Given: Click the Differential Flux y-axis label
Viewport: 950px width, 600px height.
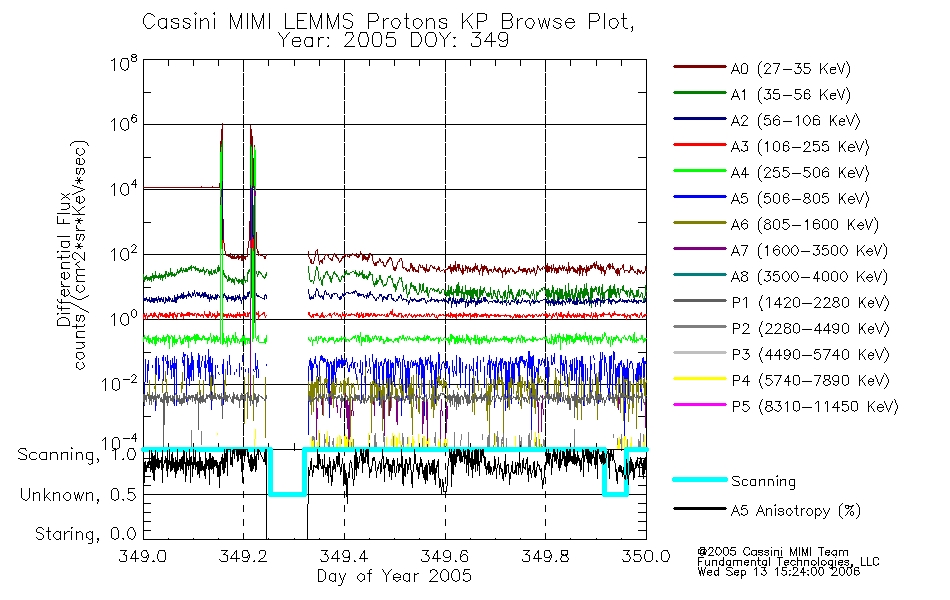Looking at the screenshot, I should 64,259.
